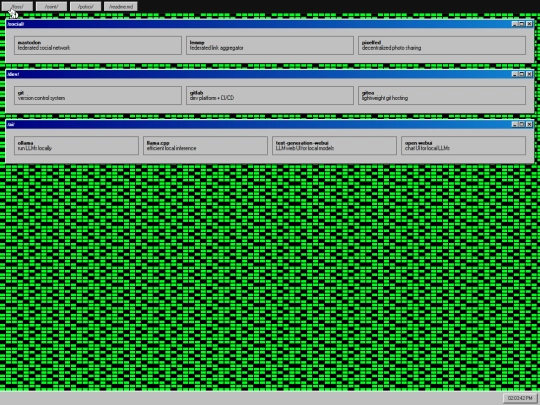Open the pixelfed decentralized photo sharing card

pos(442,45)
